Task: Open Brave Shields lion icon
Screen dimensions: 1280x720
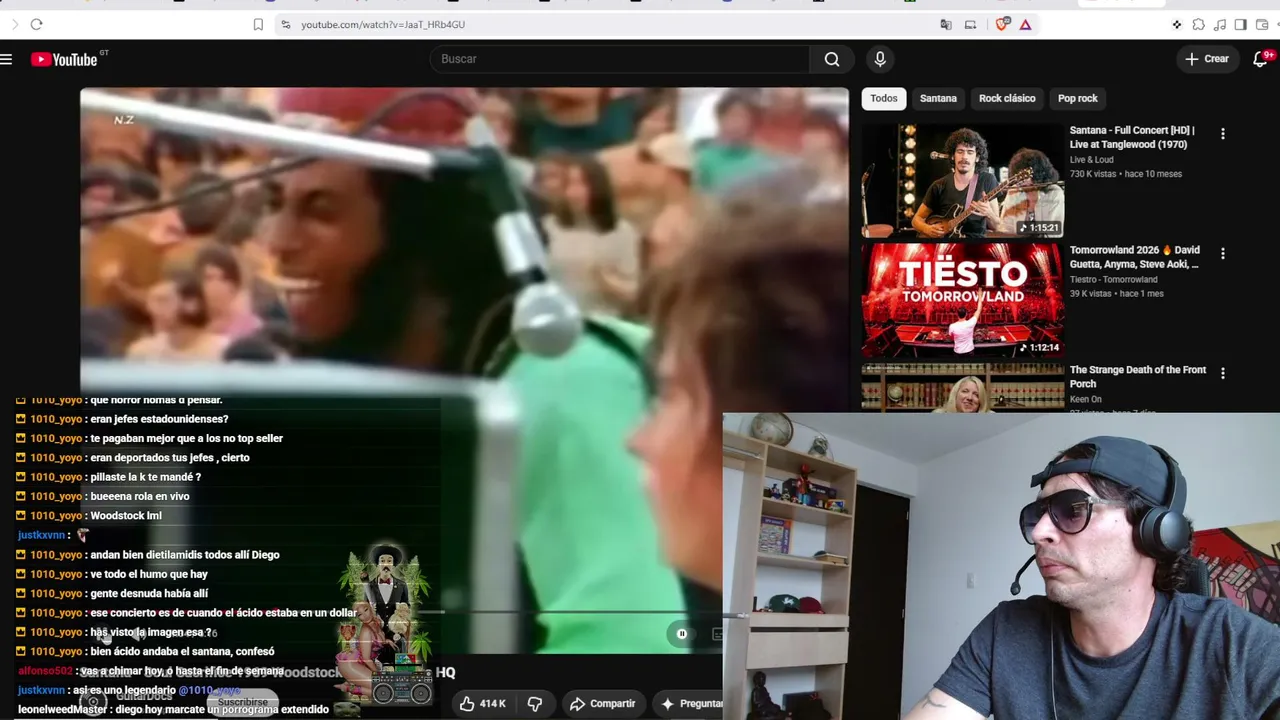Action: [x=1002, y=24]
